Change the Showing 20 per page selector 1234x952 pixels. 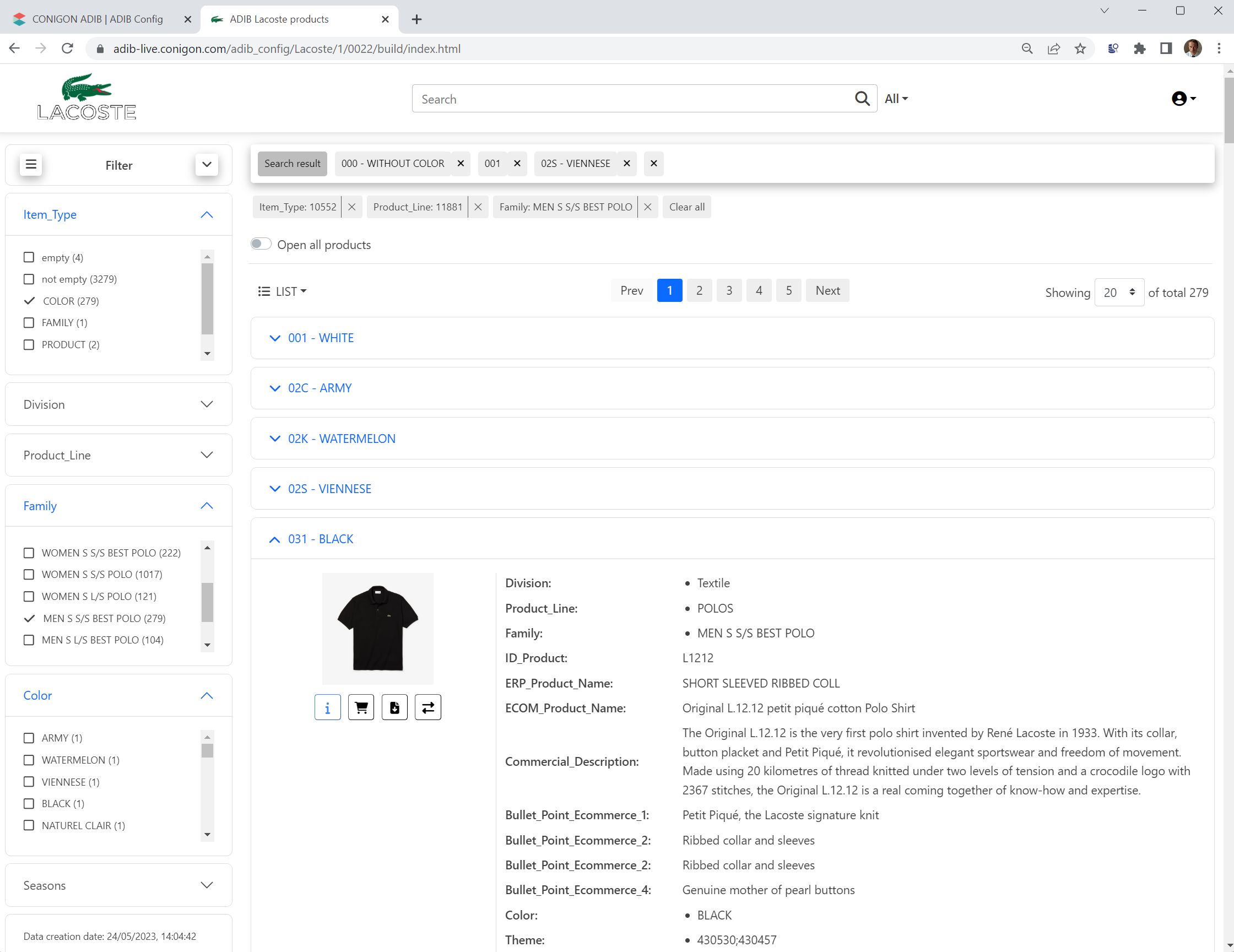pyautogui.click(x=1119, y=293)
